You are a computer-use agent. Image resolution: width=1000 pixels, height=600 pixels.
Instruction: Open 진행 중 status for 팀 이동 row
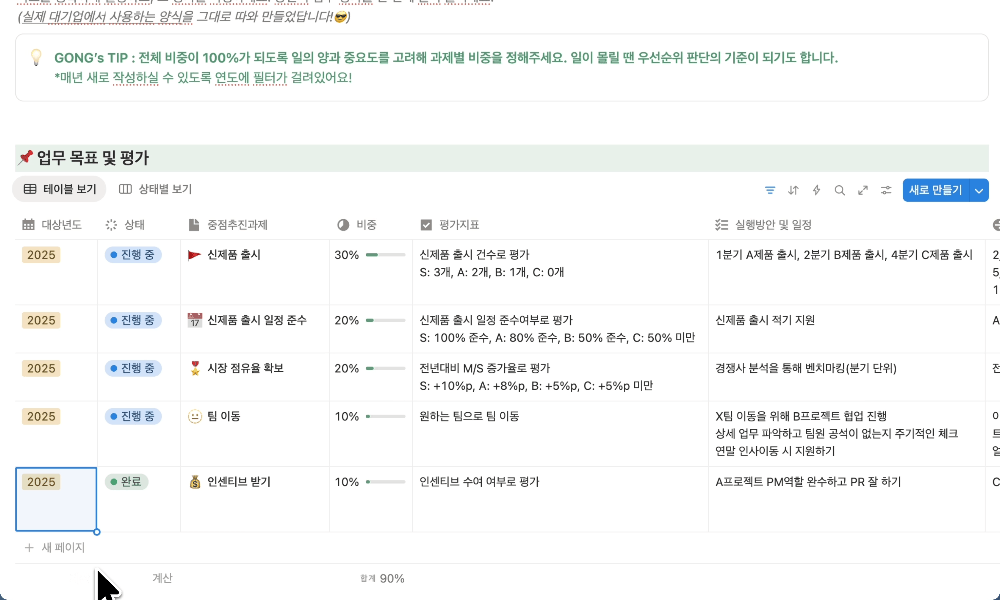134,416
